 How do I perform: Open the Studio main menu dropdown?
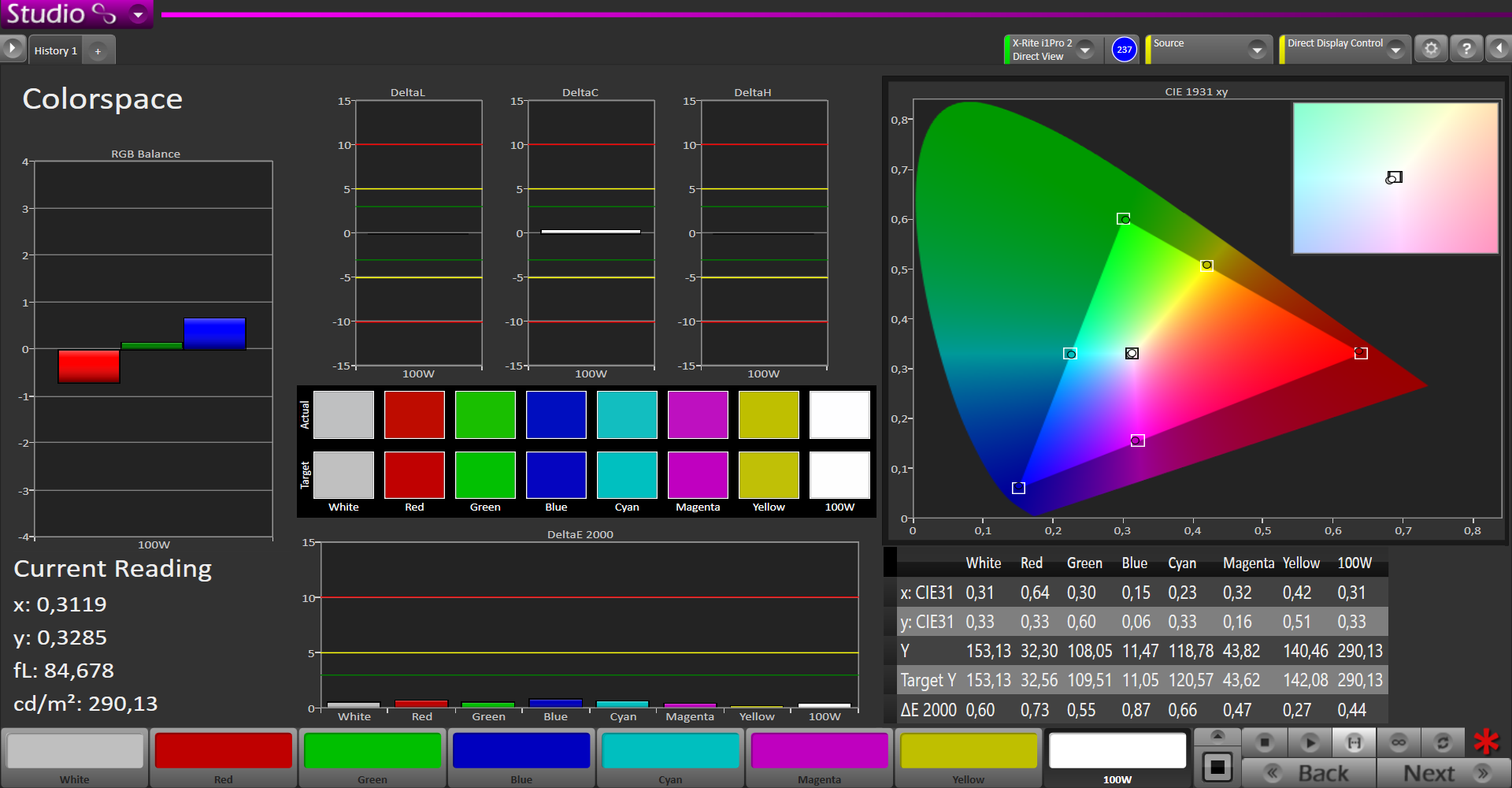[x=139, y=14]
